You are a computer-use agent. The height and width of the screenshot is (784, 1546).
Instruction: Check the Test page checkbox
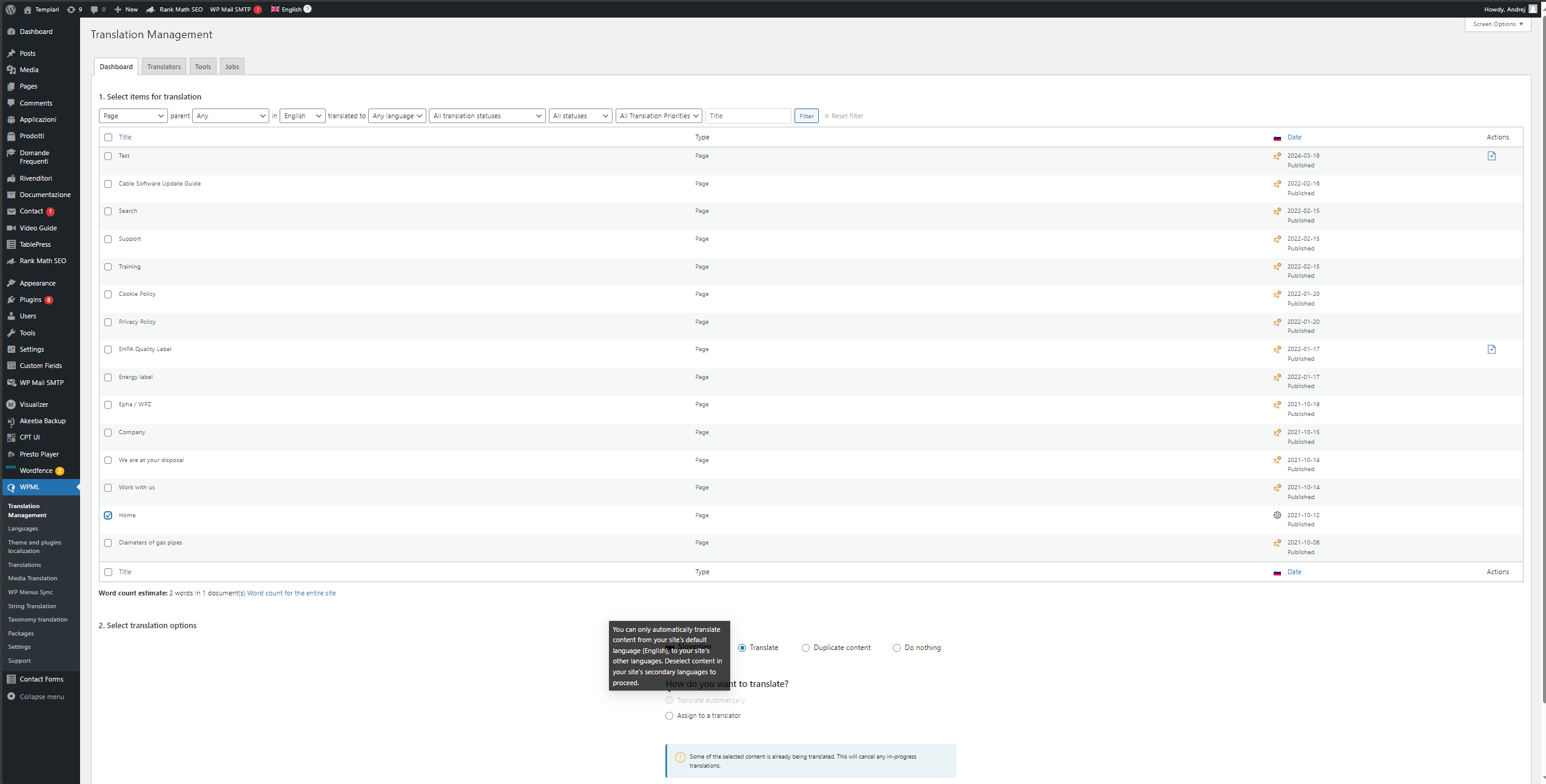108,156
